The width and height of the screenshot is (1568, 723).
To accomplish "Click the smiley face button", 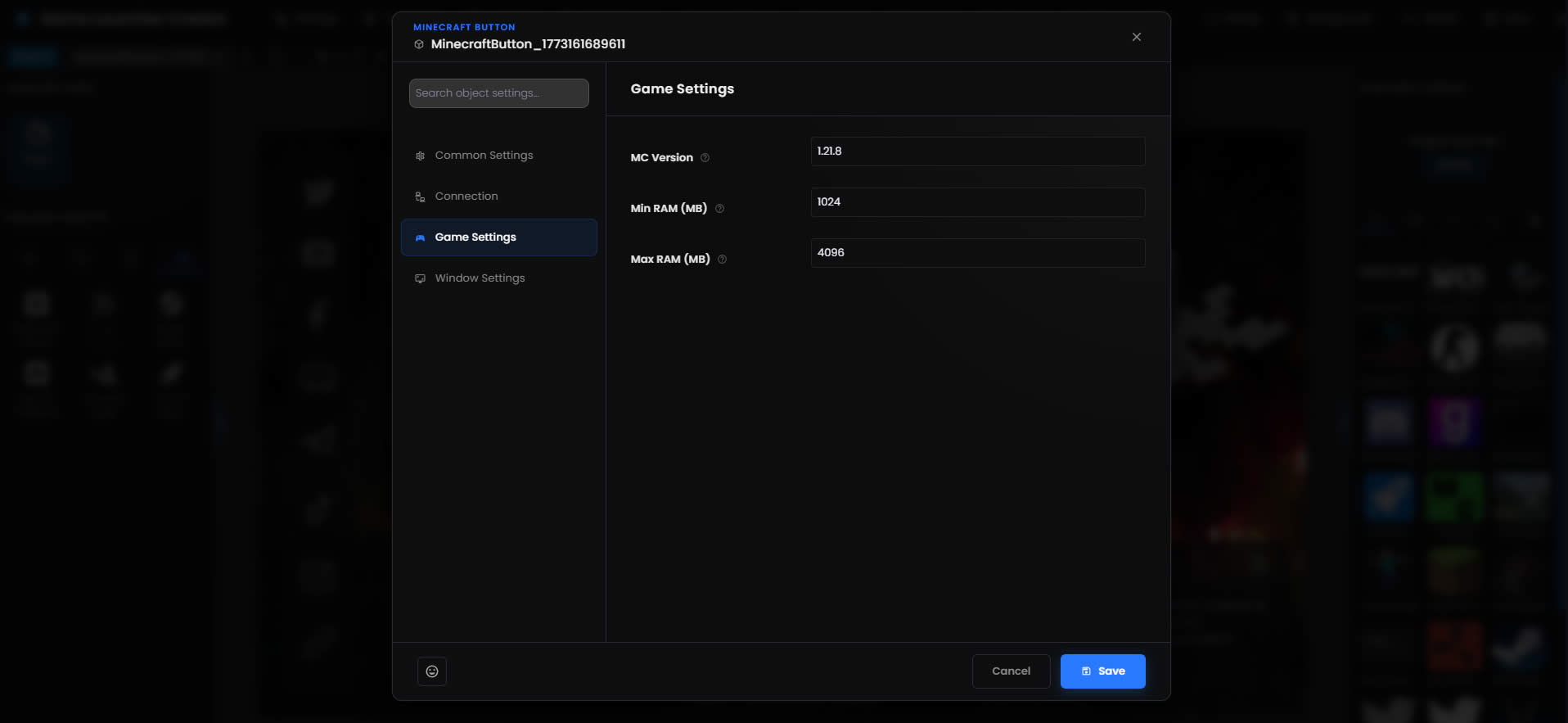I will tap(432, 671).
